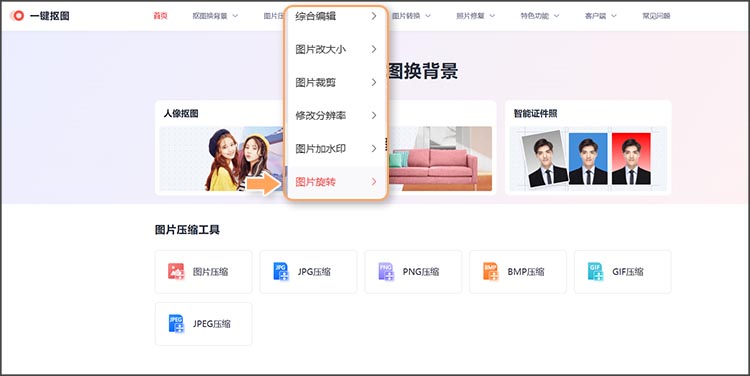Select the PNG压缩 file icon
Image resolution: width=750 pixels, height=376 pixels.
tap(386, 271)
